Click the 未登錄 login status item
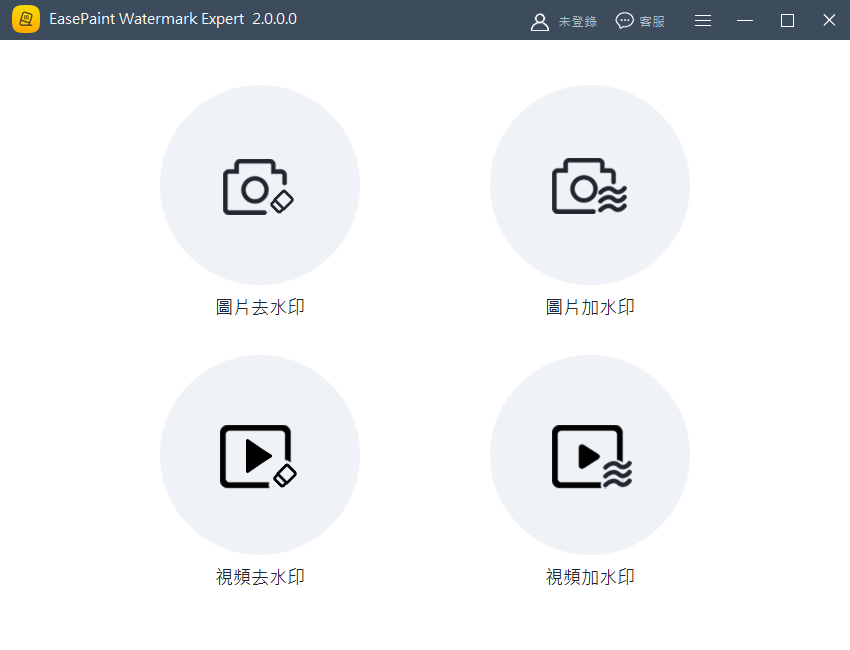 coord(576,20)
